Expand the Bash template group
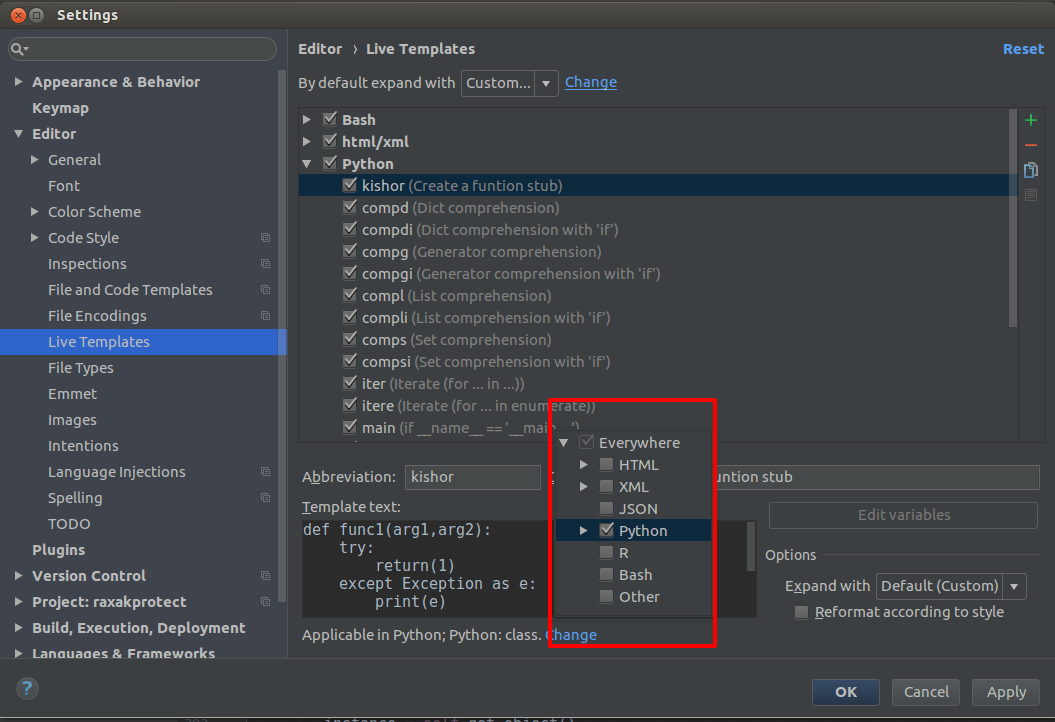The height and width of the screenshot is (722, 1055). (307, 119)
